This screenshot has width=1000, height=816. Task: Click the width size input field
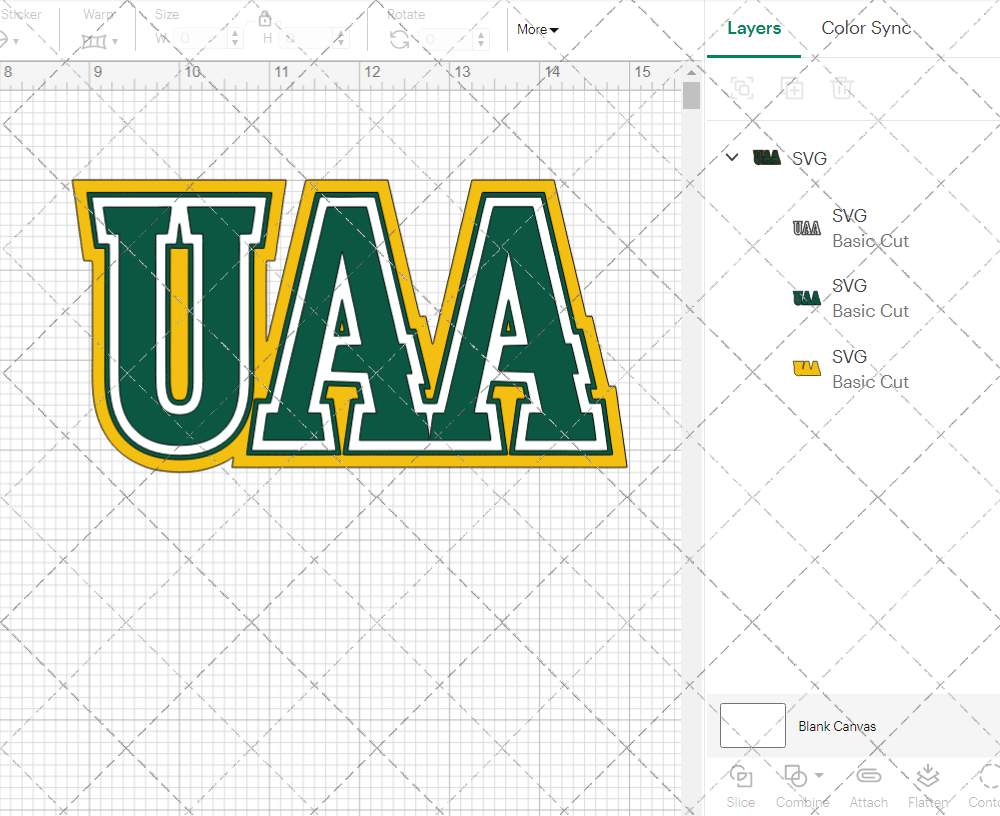tap(200, 39)
